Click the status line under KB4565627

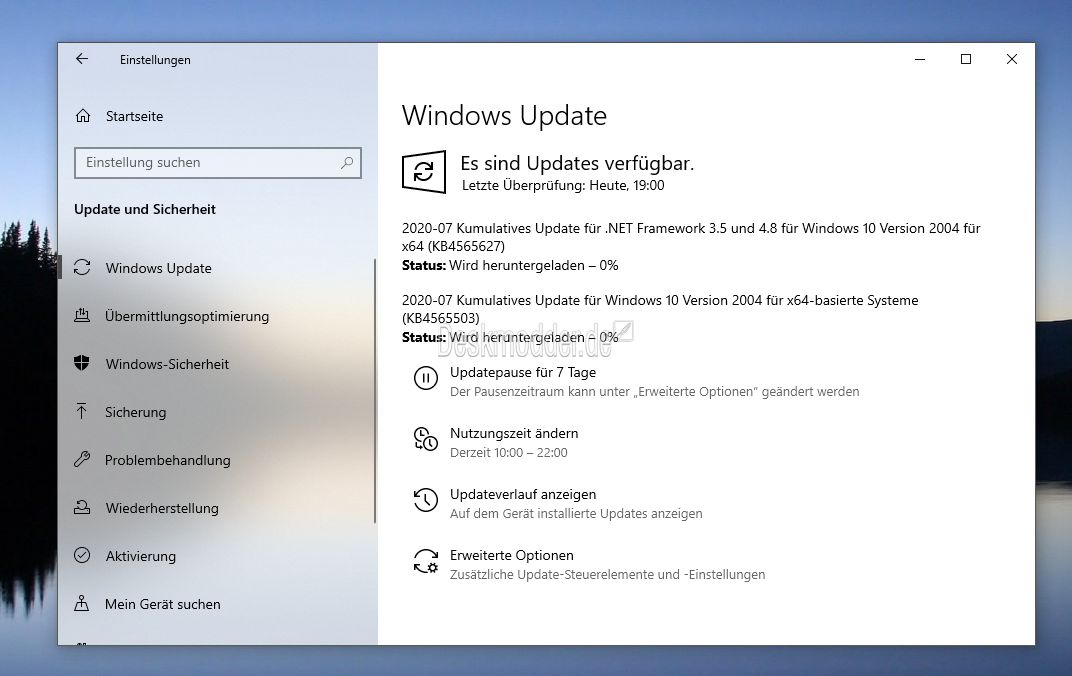(x=510, y=265)
